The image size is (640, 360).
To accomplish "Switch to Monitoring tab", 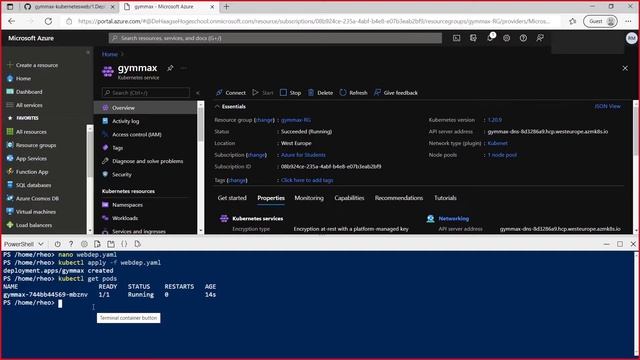I will [309, 198].
